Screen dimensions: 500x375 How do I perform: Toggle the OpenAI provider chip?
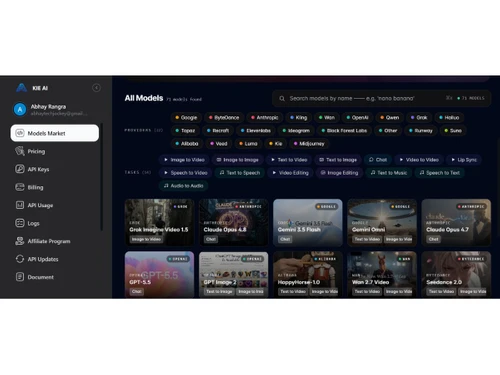click(357, 117)
